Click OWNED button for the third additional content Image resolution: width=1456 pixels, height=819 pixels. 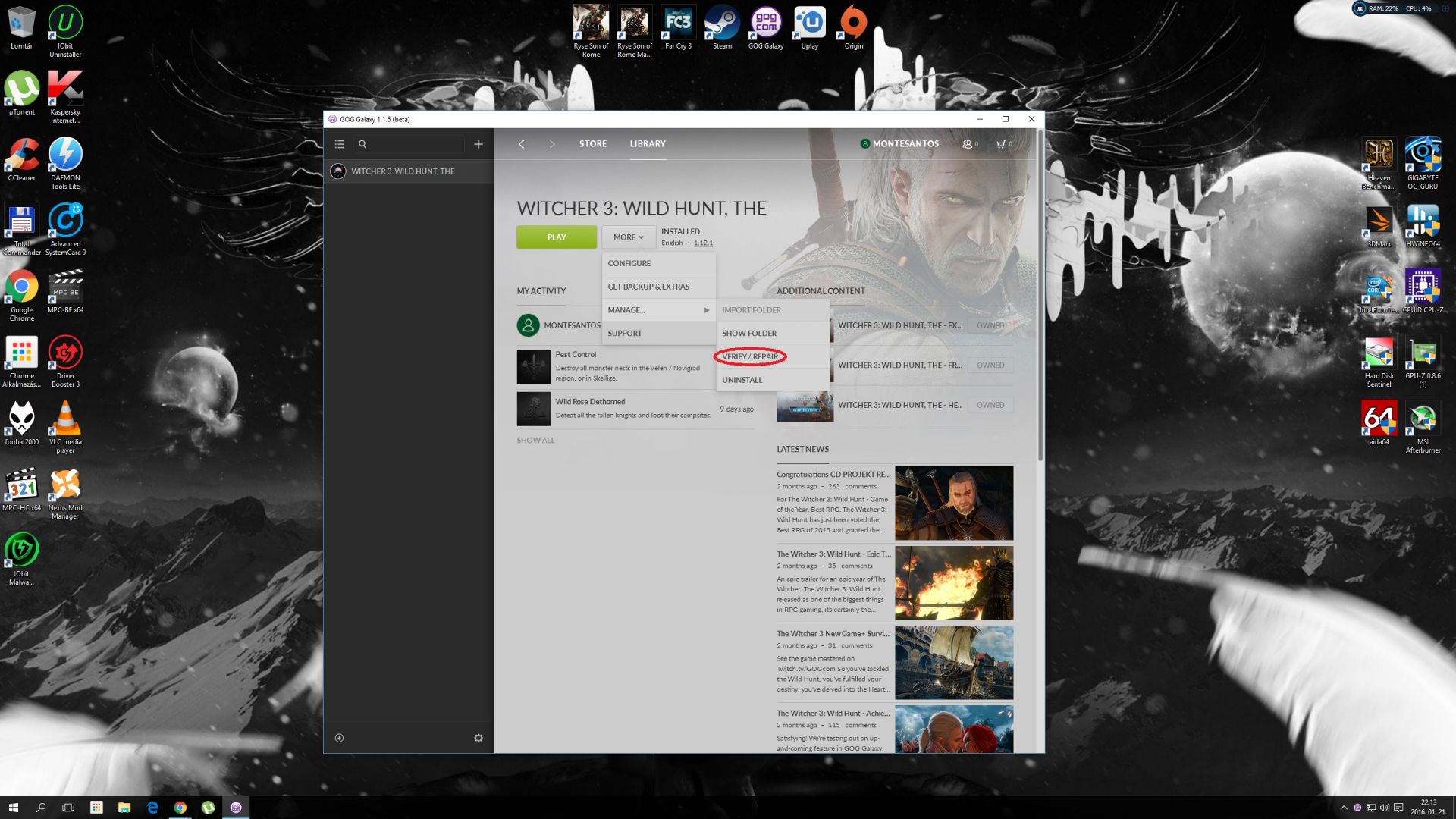[990, 405]
